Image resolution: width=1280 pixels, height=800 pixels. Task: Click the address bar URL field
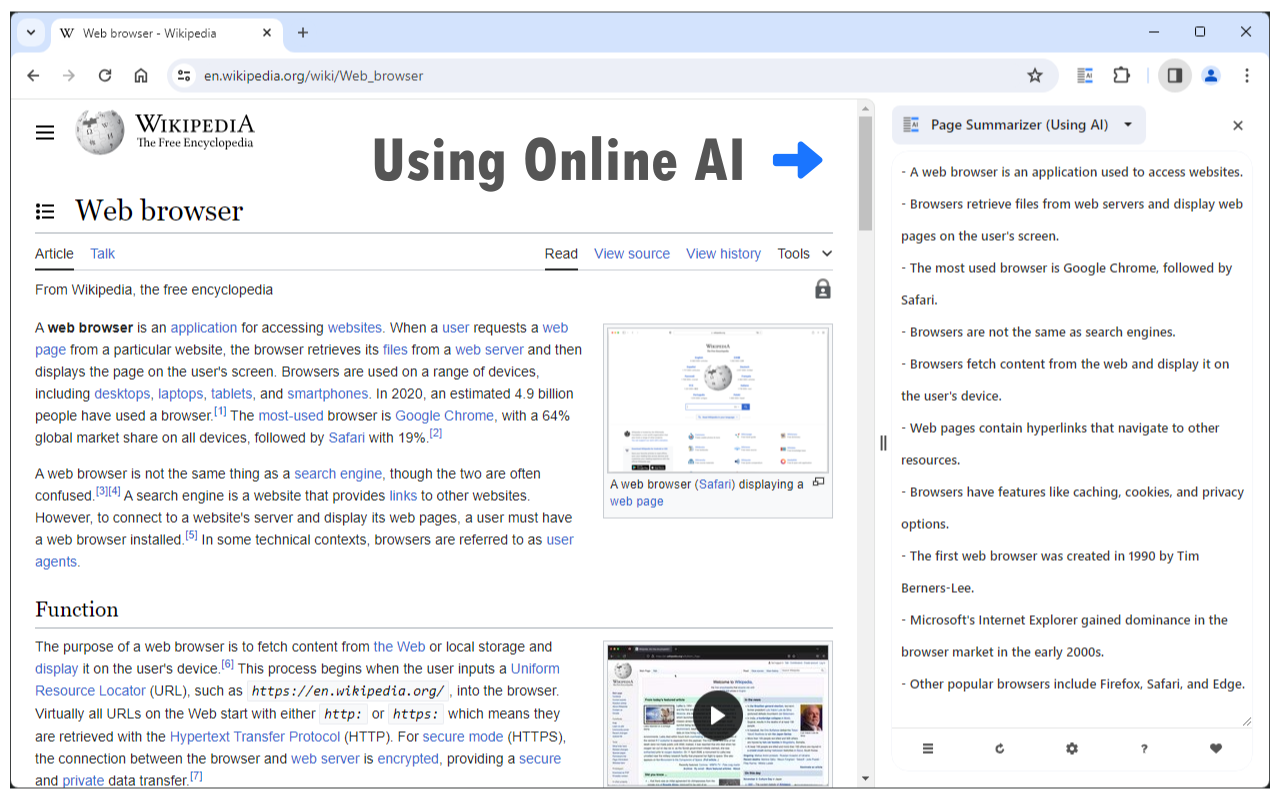(600, 75)
